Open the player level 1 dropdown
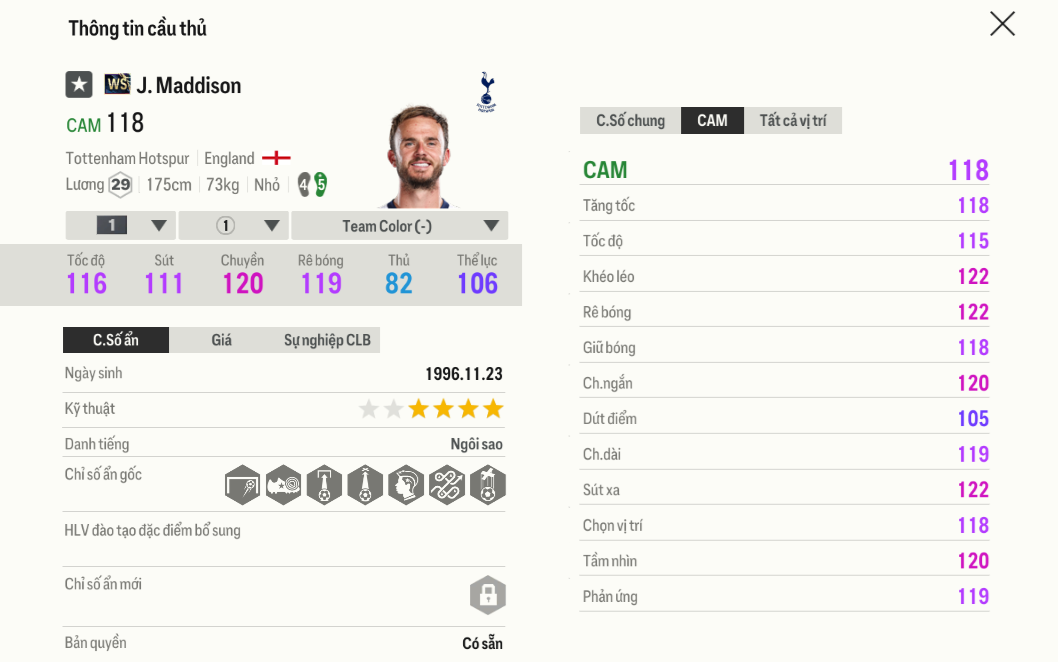 click(120, 225)
